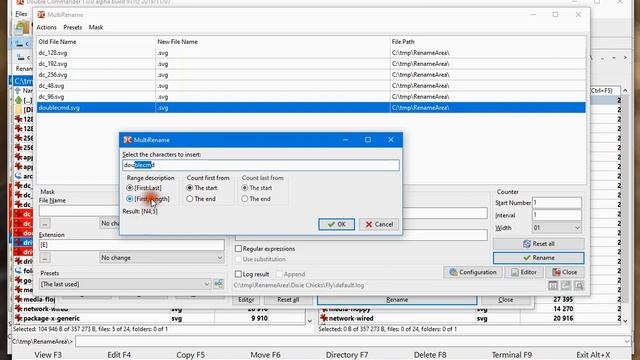
Task: Click the first small table icon below Close
Action: pos(553,285)
